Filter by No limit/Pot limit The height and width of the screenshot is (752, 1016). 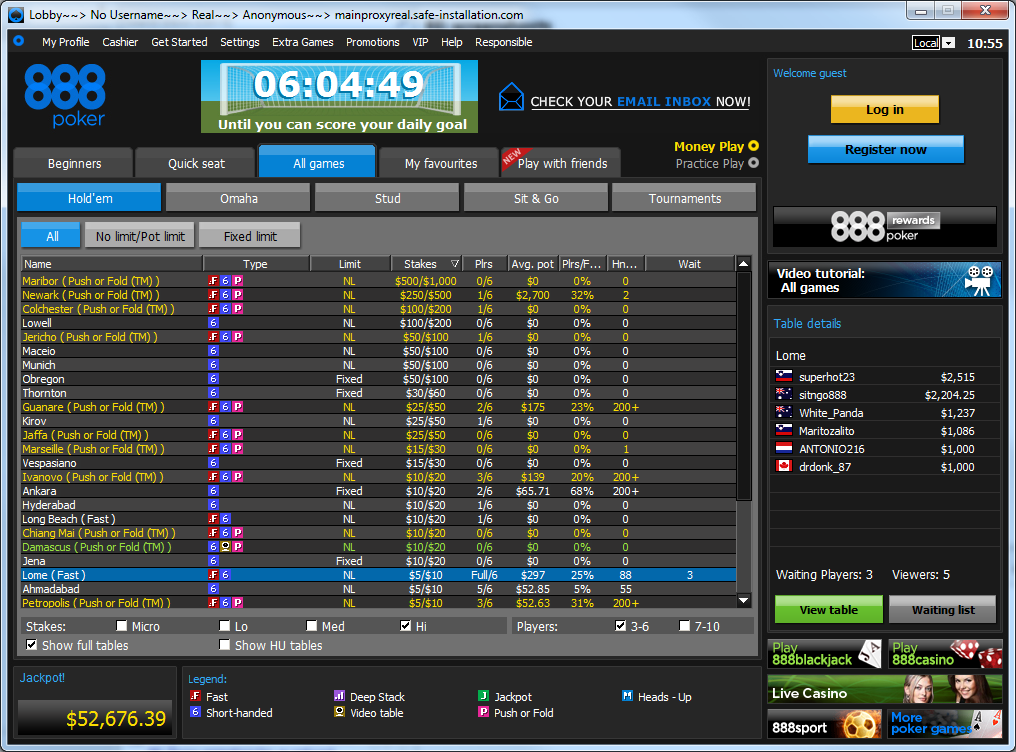point(140,236)
